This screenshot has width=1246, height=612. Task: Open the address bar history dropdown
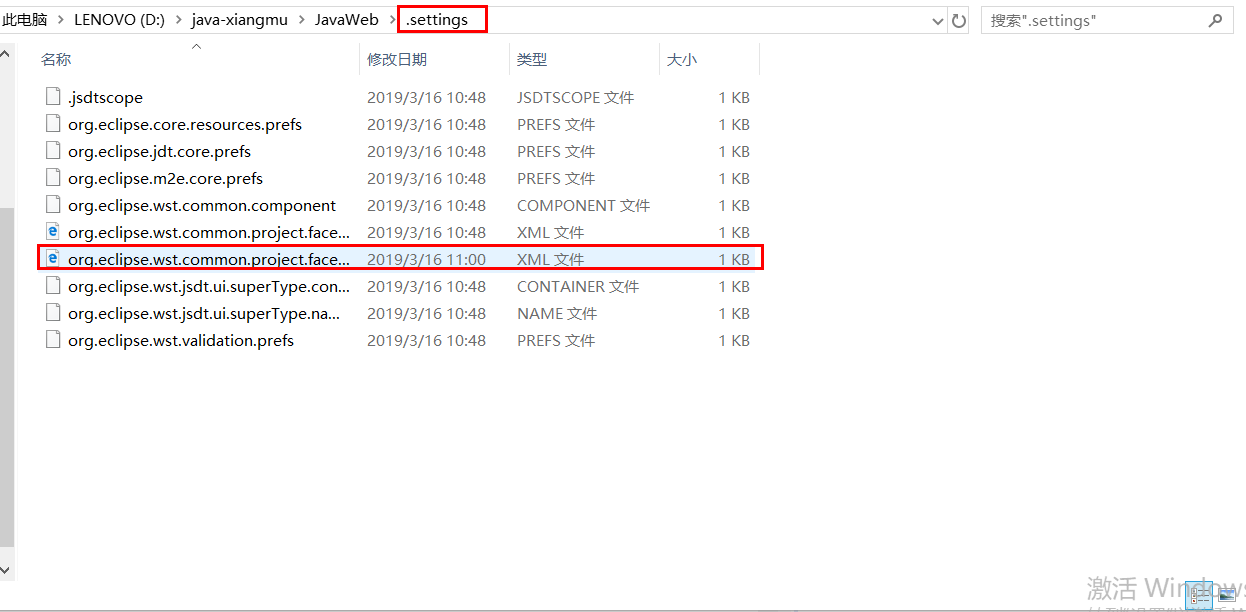tap(937, 19)
